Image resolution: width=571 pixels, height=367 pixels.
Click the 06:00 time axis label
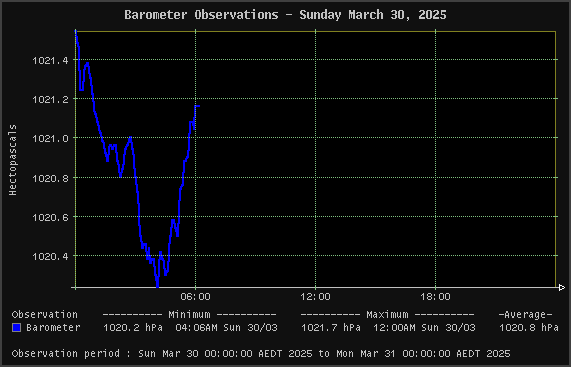point(196,297)
